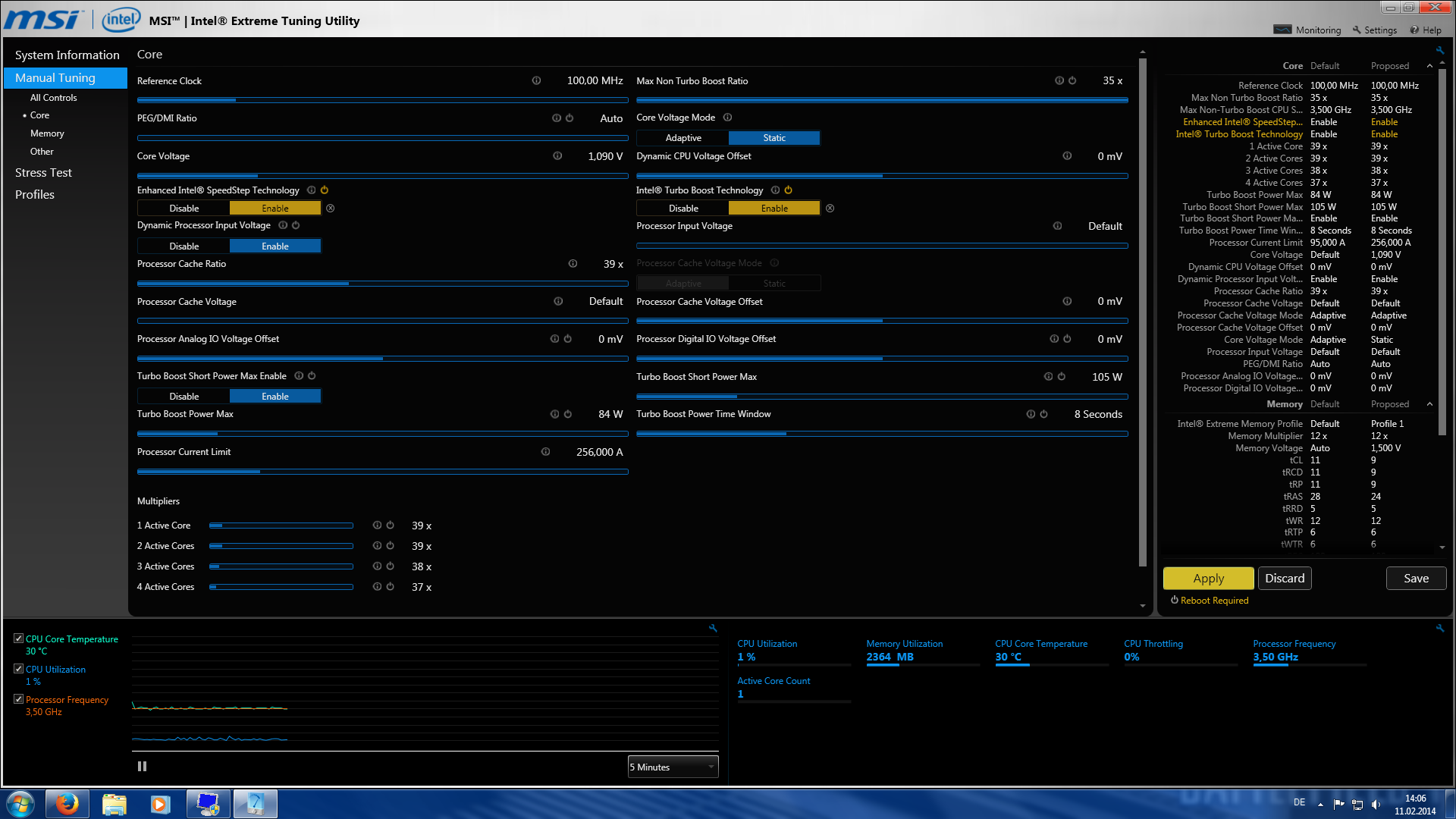Disable Dynamic Processor Input Voltage
Screen dimensions: 1456x819
click(184, 246)
